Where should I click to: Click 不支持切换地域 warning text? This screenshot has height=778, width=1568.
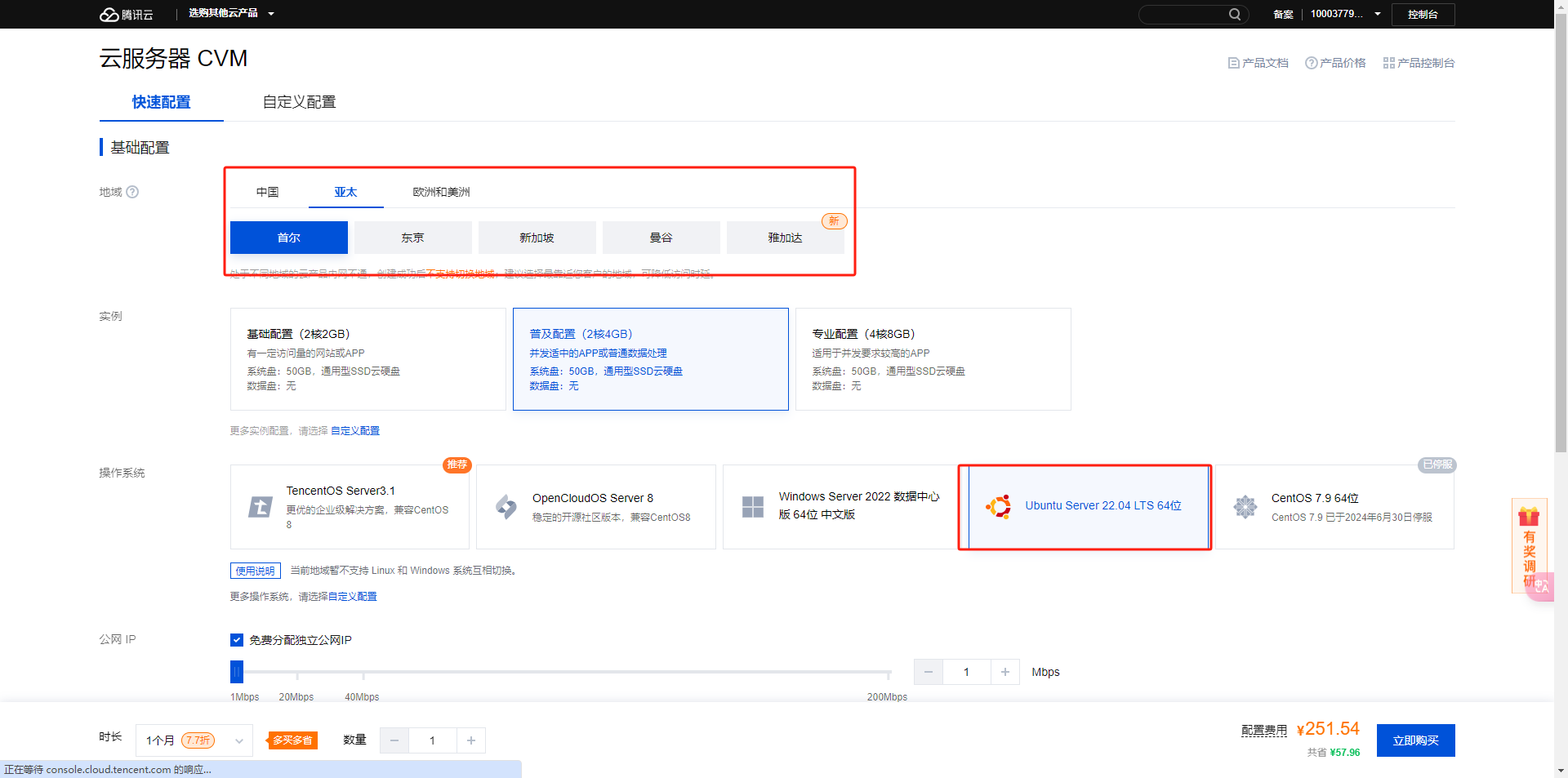click(x=461, y=273)
